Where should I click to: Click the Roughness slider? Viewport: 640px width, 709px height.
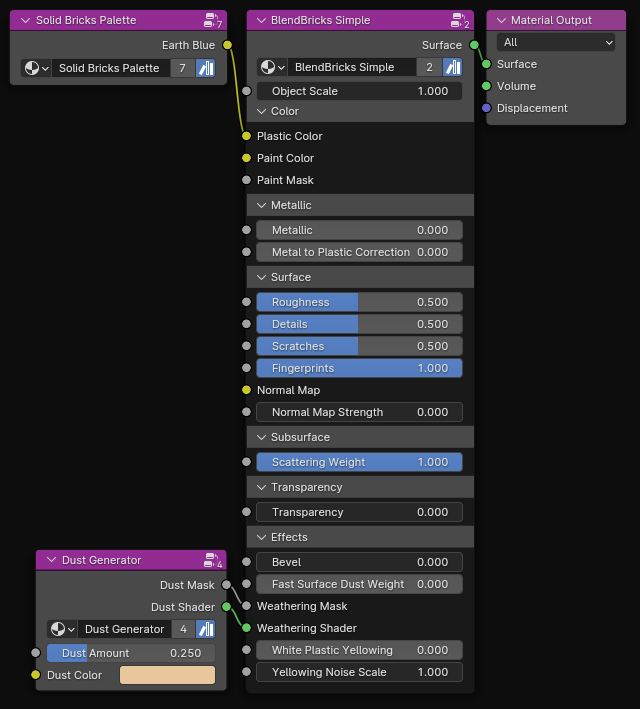360,302
